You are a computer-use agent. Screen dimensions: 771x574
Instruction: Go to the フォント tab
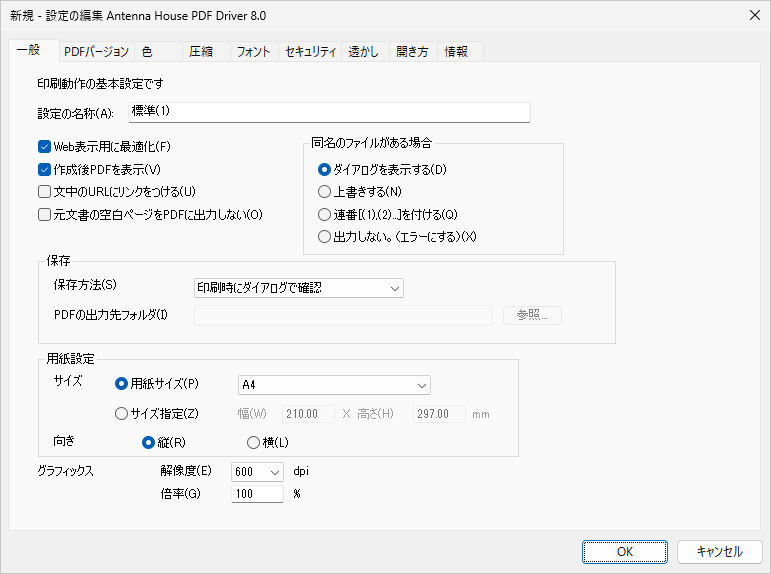253,51
